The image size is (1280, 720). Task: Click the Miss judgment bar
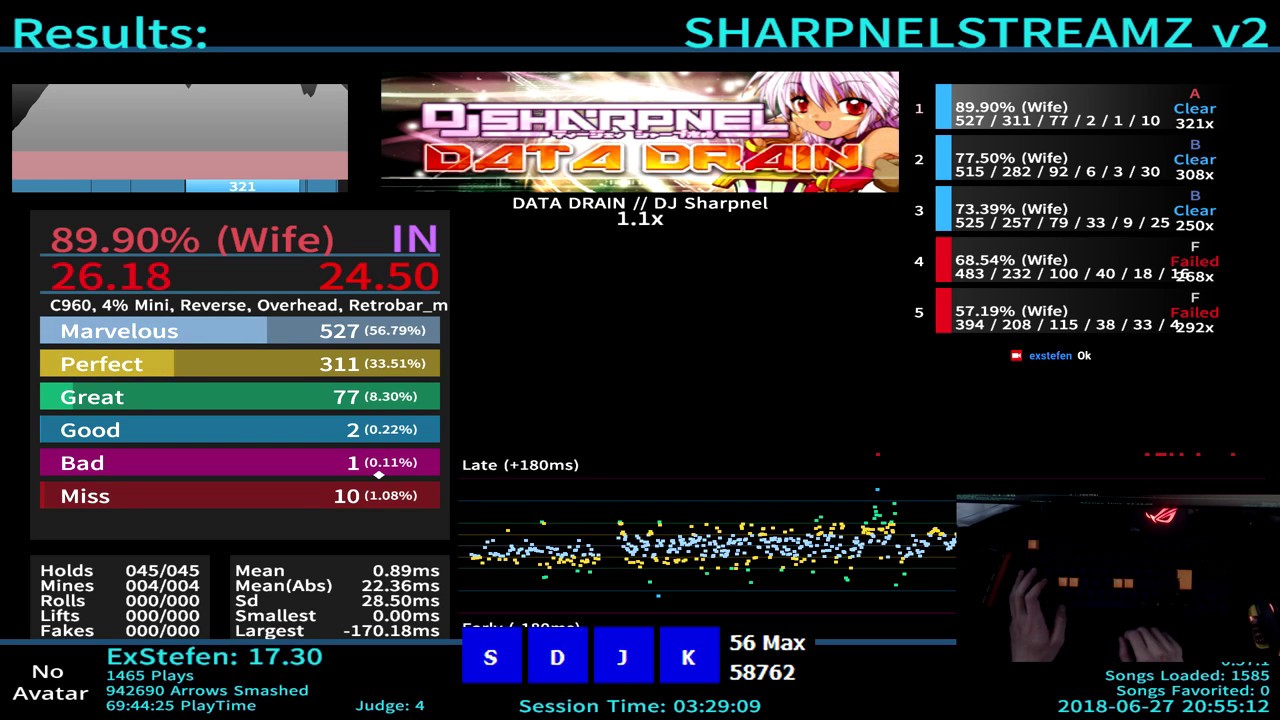pos(240,496)
